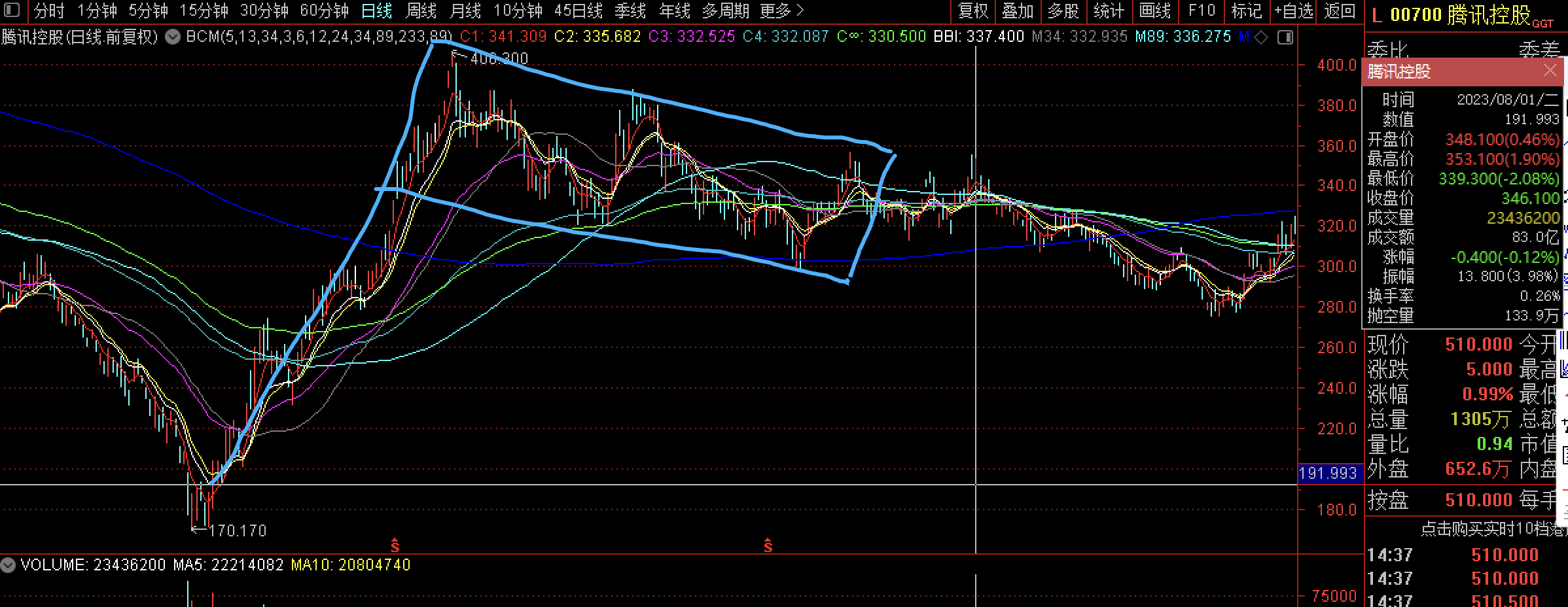This screenshot has width=1568, height=607.
Task: Click the first red S marker on the timeline
Action: (x=395, y=545)
